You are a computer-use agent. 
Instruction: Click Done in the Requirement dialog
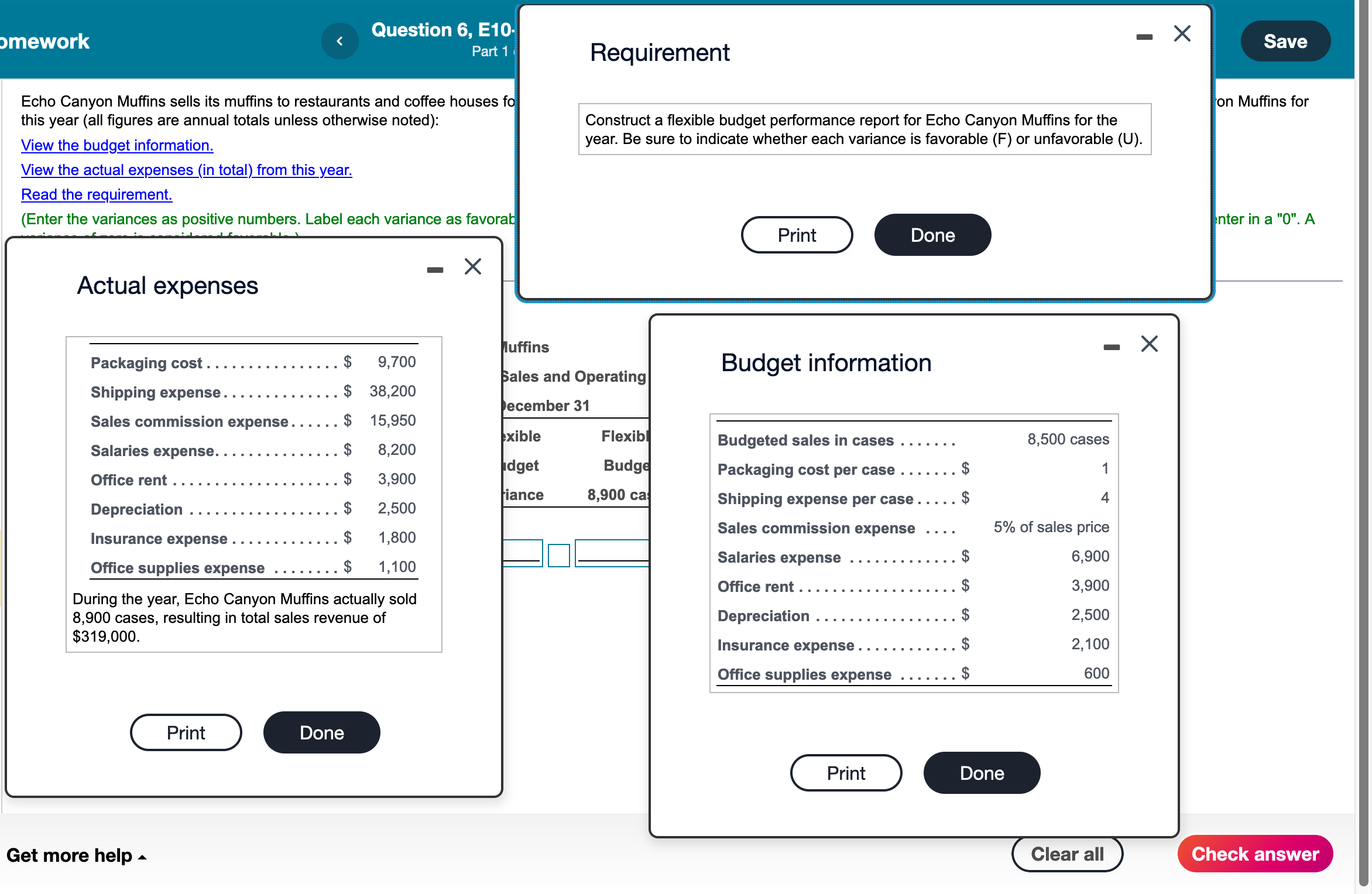[x=932, y=235]
